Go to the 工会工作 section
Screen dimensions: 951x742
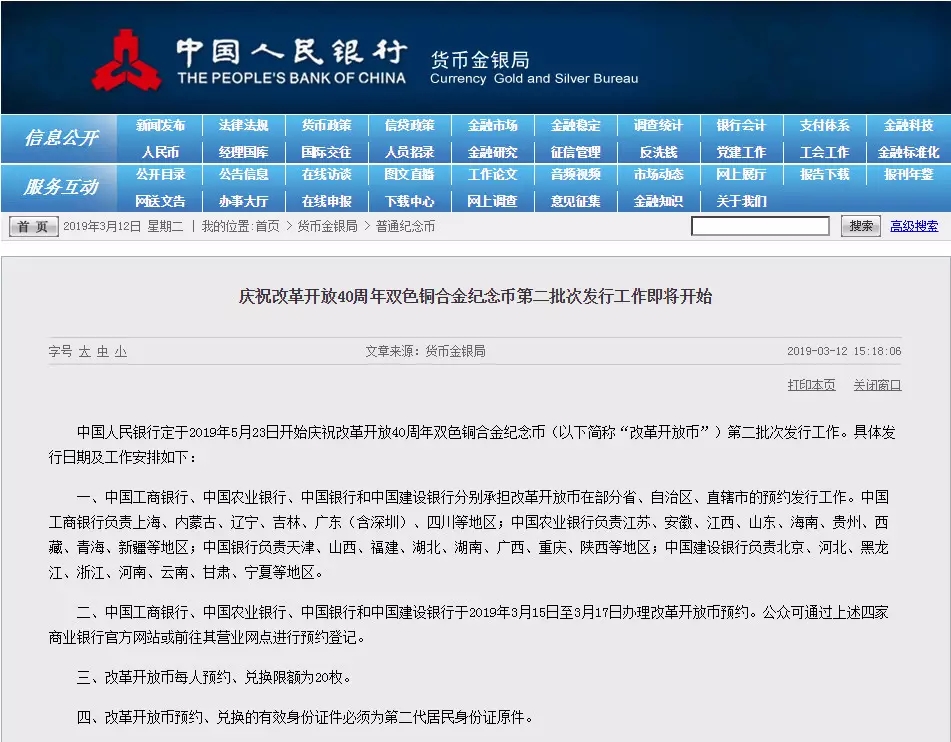824,152
